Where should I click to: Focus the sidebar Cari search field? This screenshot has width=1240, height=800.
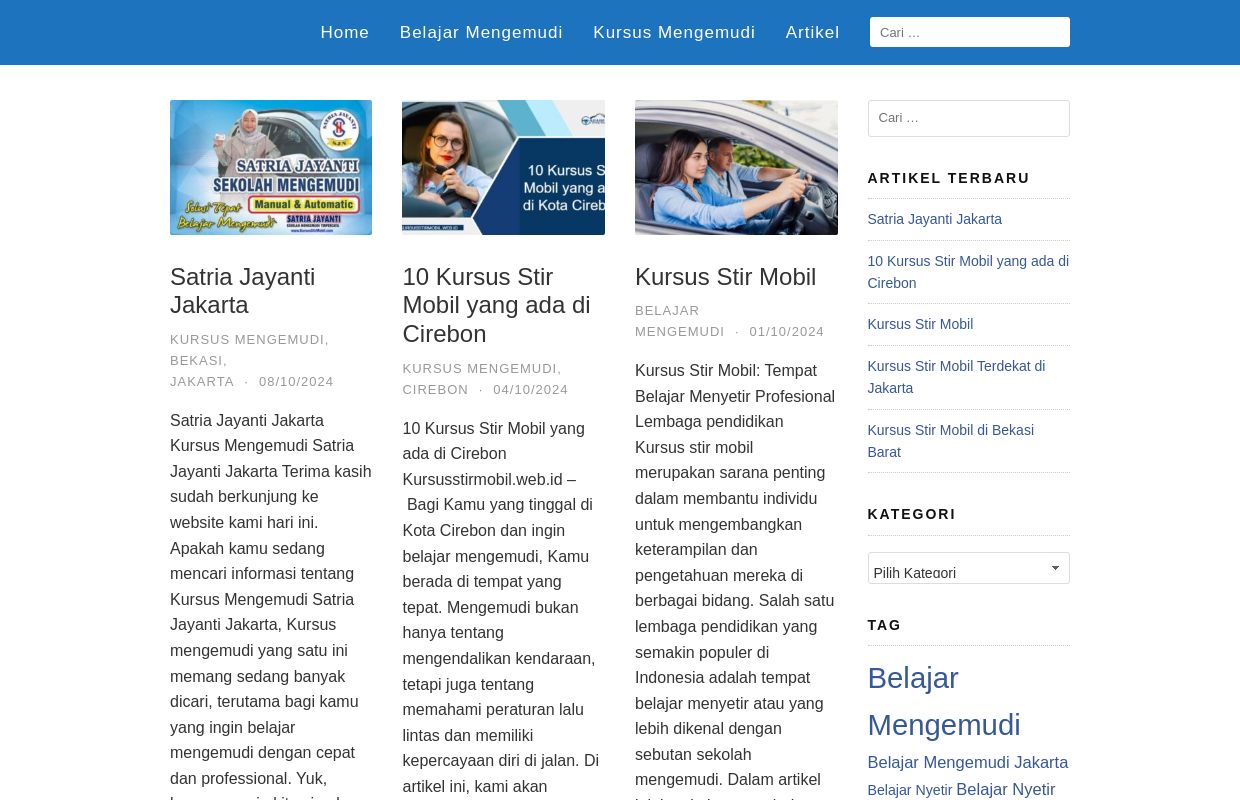click(x=968, y=118)
